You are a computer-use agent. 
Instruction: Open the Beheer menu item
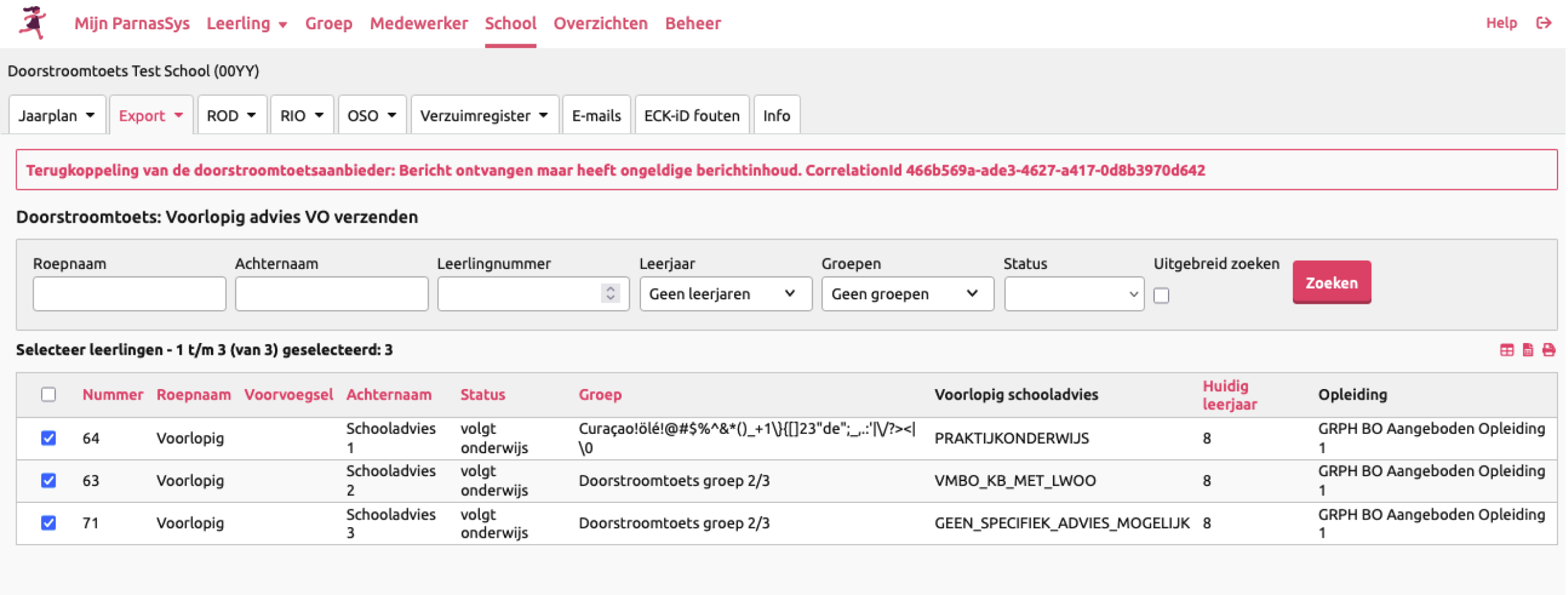[694, 24]
